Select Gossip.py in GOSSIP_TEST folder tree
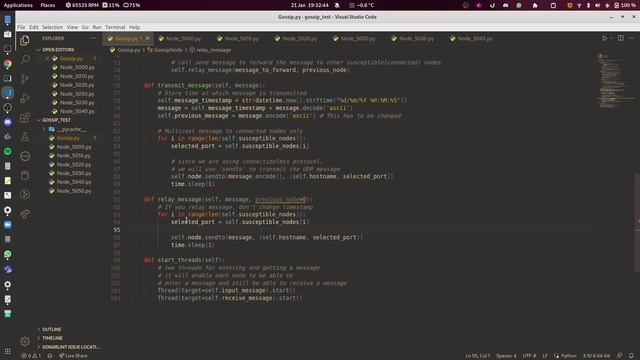 click(68, 138)
